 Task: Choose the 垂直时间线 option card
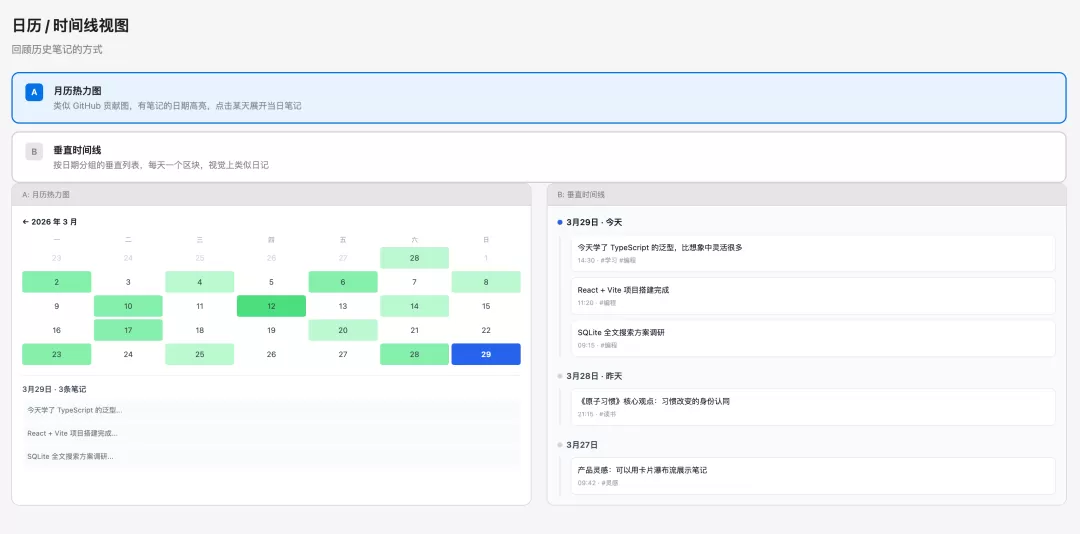coord(539,157)
